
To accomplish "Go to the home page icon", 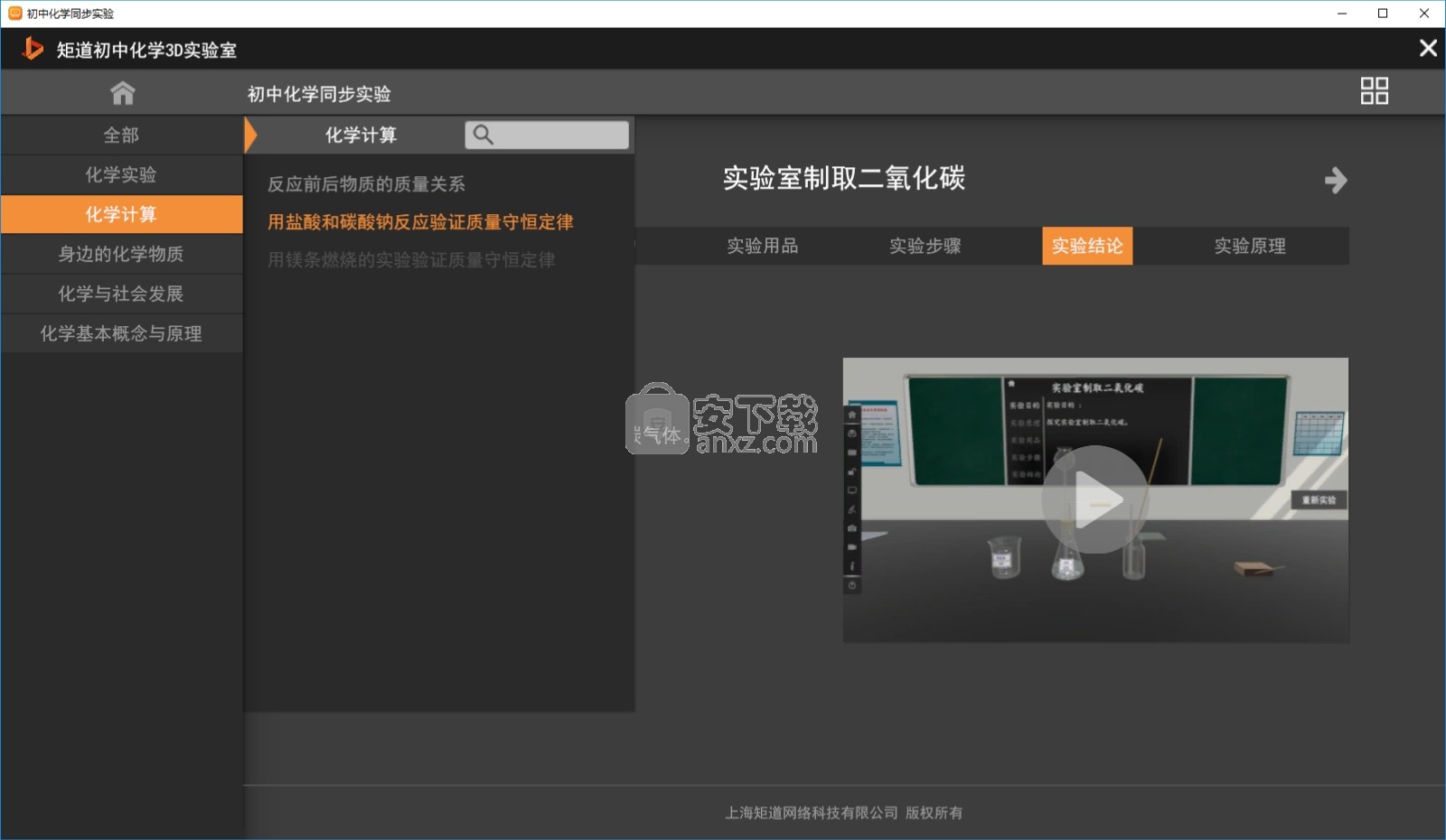I will (x=122, y=93).
